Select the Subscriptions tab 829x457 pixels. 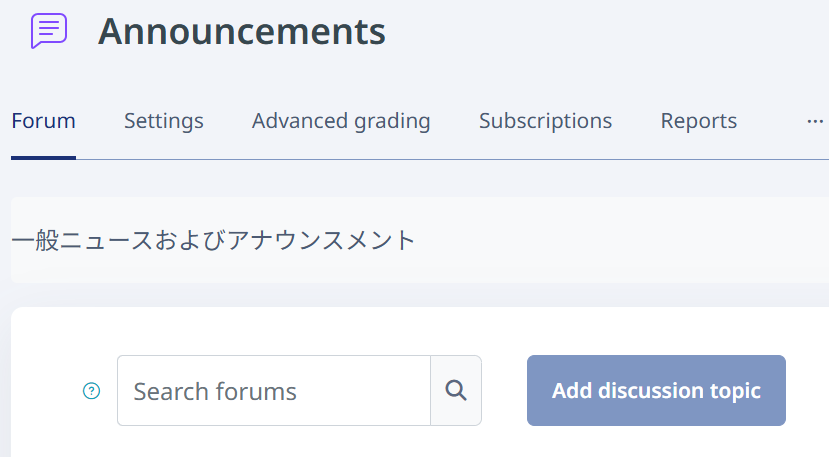(546, 121)
